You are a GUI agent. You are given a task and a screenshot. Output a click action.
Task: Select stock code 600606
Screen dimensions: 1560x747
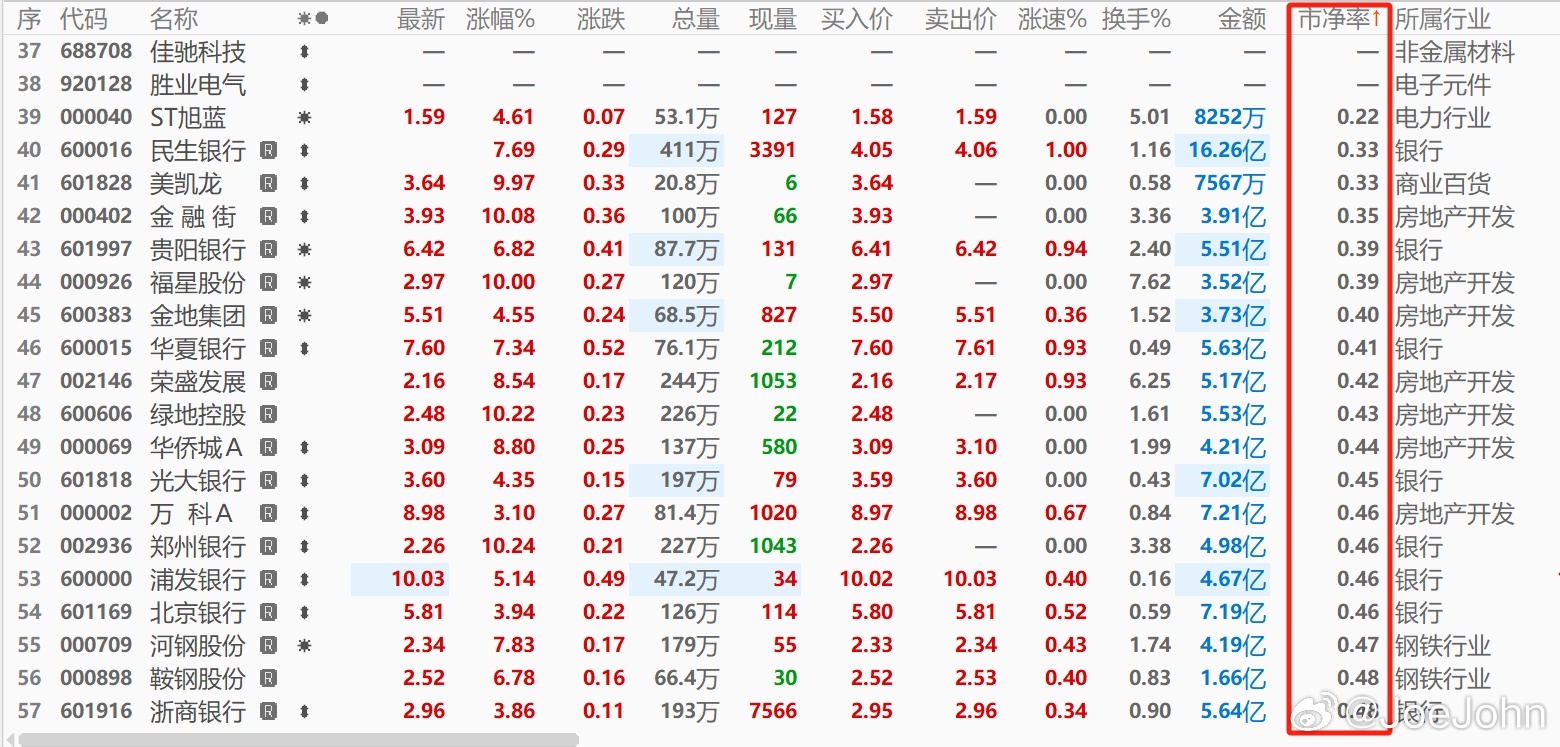point(96,415)
